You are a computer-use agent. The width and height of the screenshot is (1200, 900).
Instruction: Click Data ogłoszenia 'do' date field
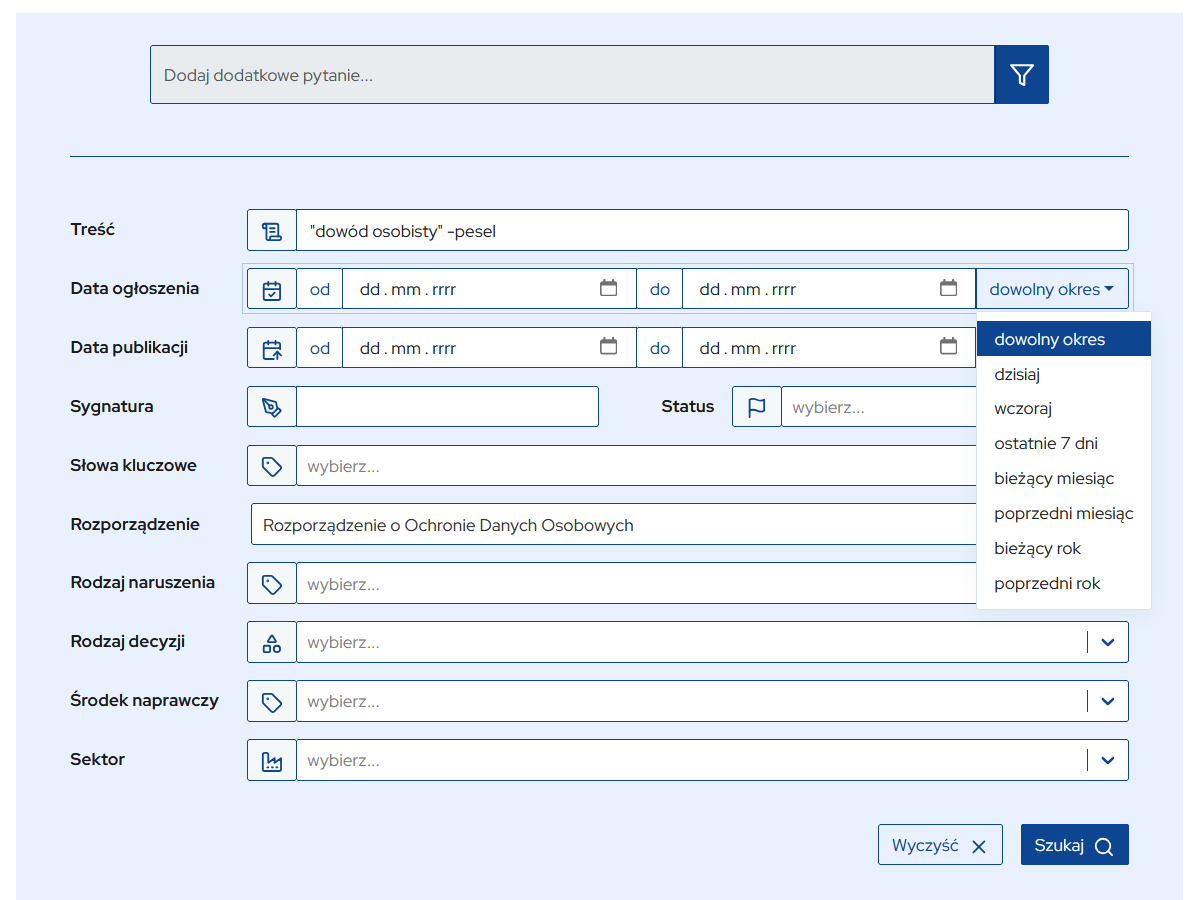[829, 290]
